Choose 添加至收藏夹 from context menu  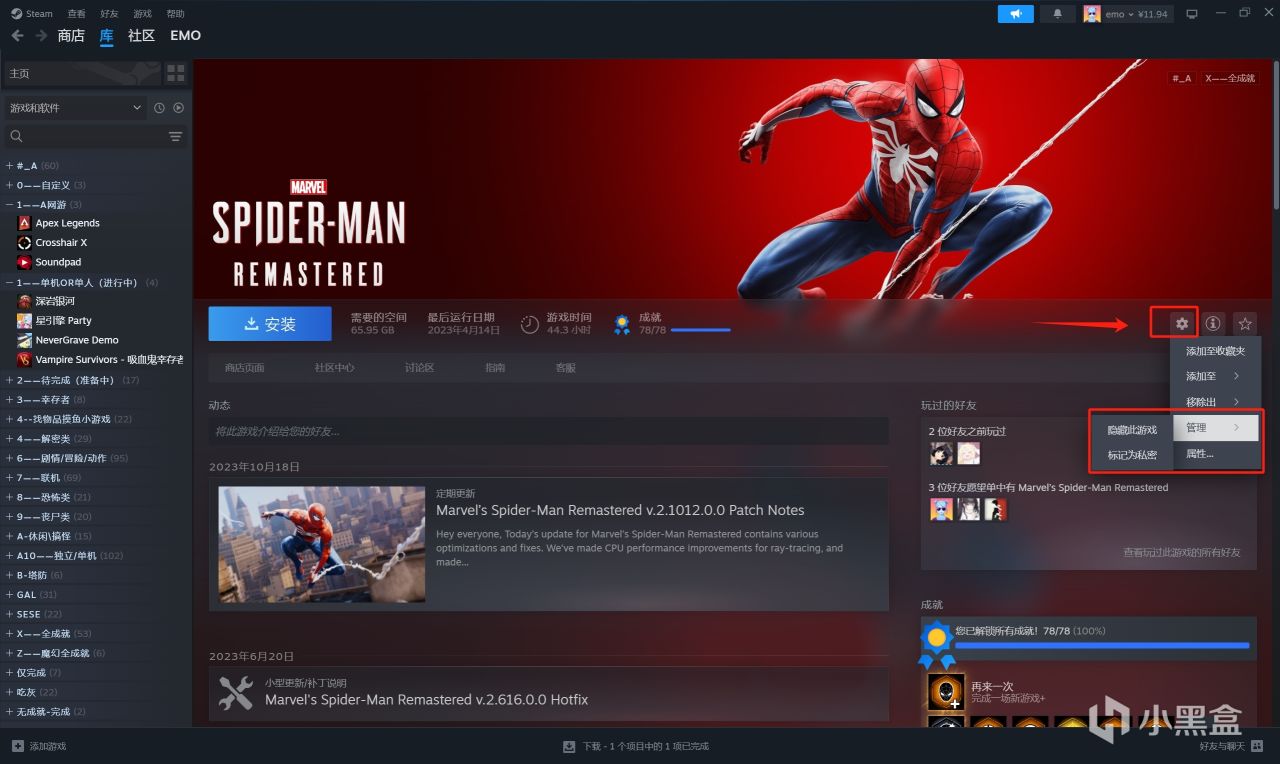tap(1215, 351)
